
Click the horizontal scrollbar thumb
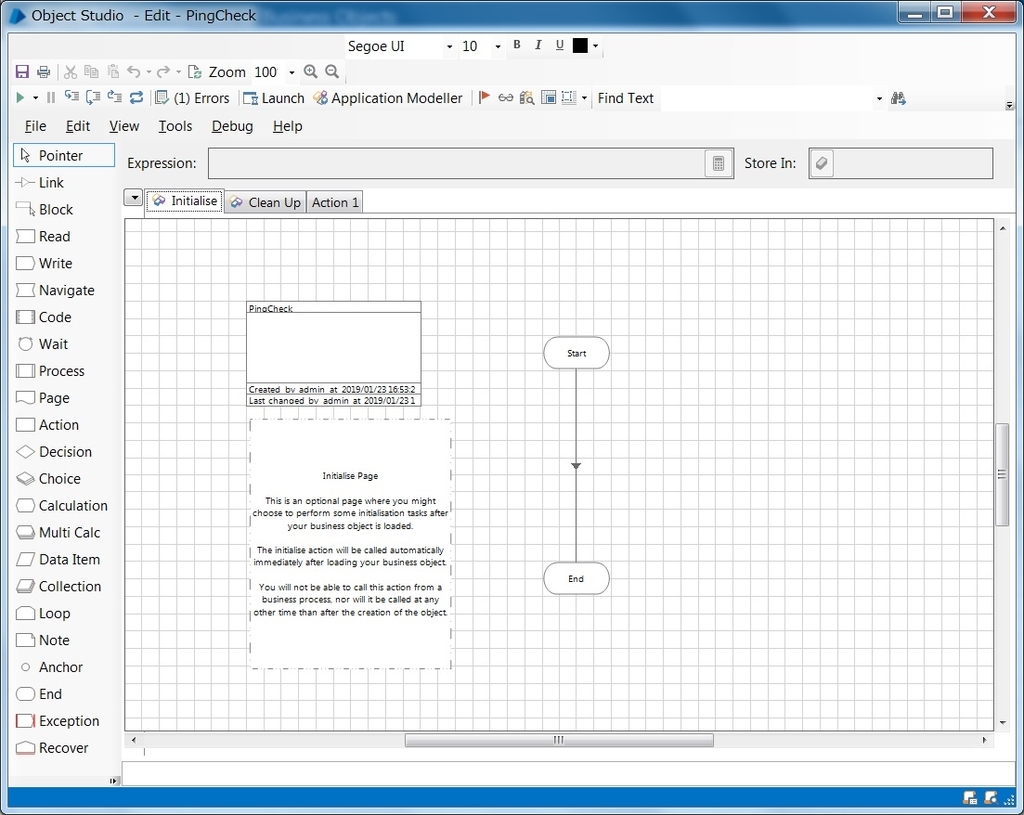click(x=559, y=740)
